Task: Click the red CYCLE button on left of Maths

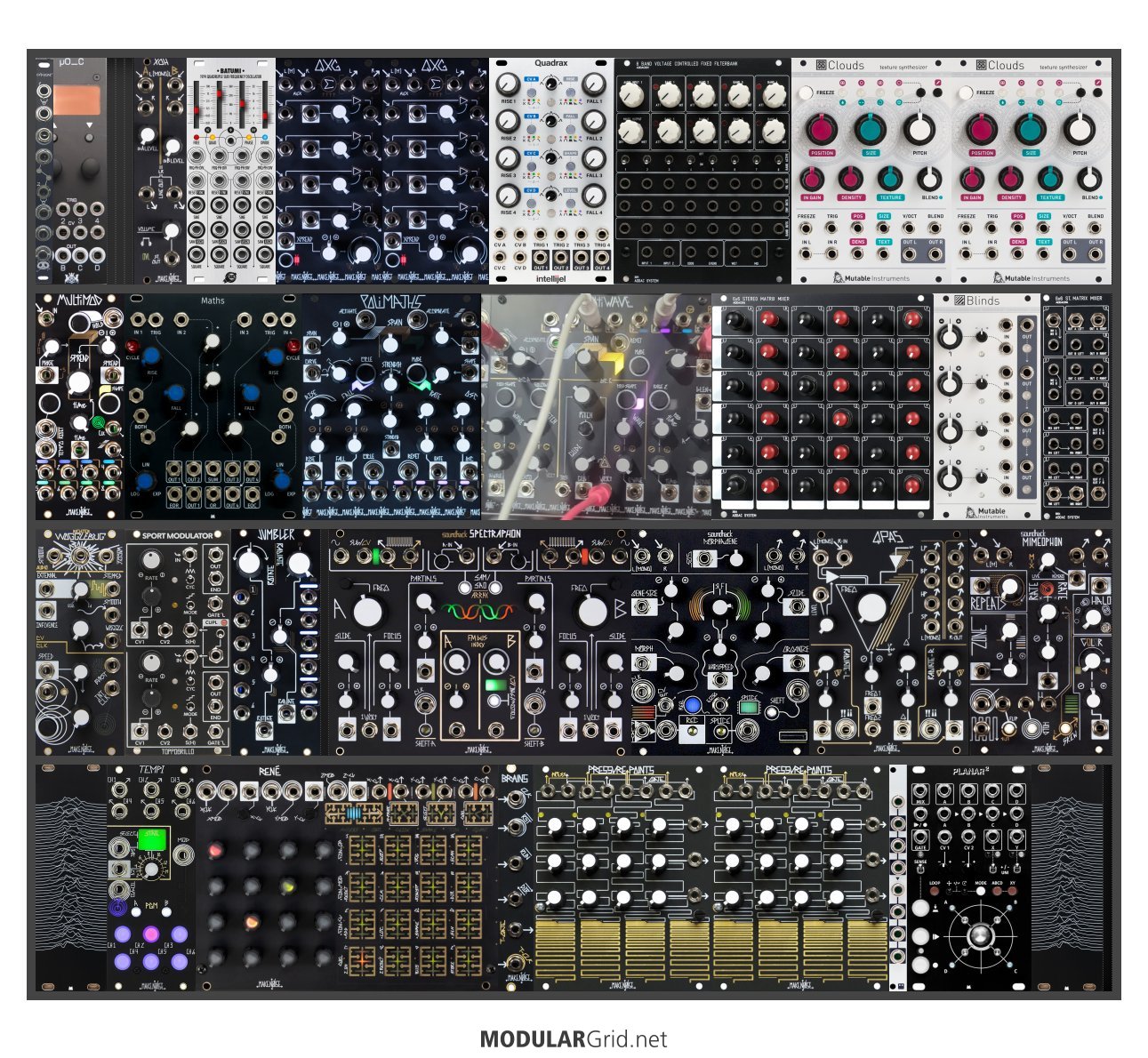Action: [x=134, y=345]
